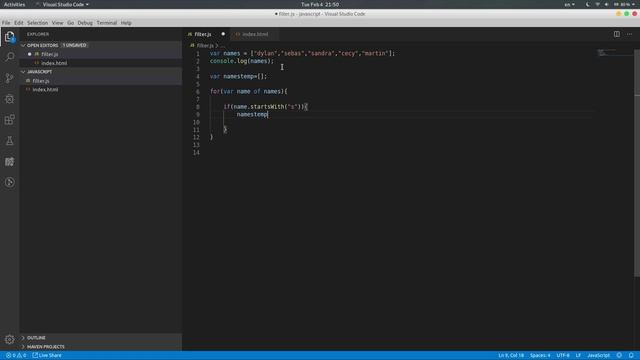Open the Extensions view
This screenshot has height=360, width=640.
9,120
